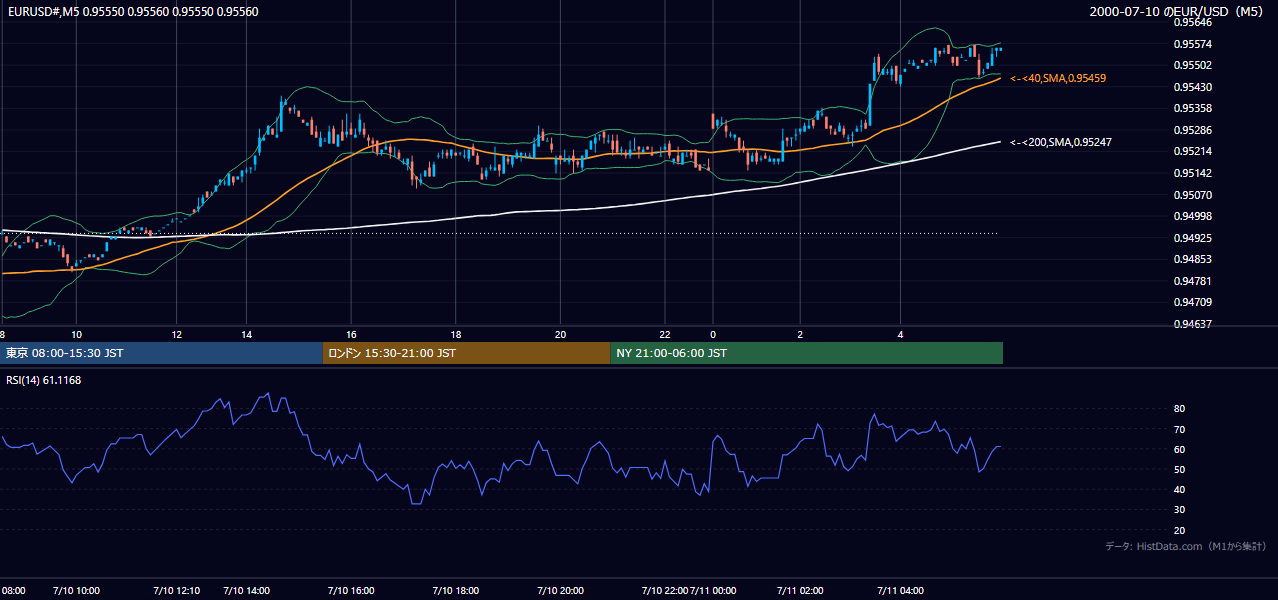The height and width of the screenshot is (600, 1278).
Task: Click the Tokyo 08:00-15:30 JST session bar
Action: tap(161, 353)
